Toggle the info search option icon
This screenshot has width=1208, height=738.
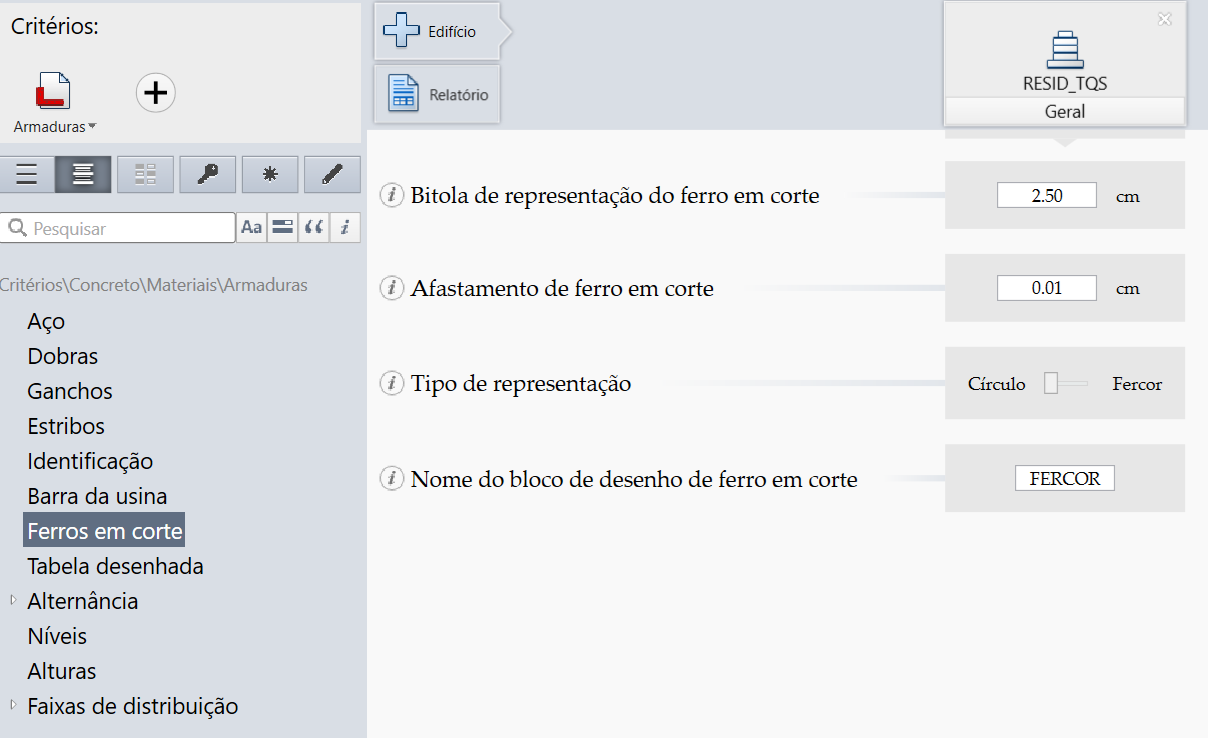344,228
